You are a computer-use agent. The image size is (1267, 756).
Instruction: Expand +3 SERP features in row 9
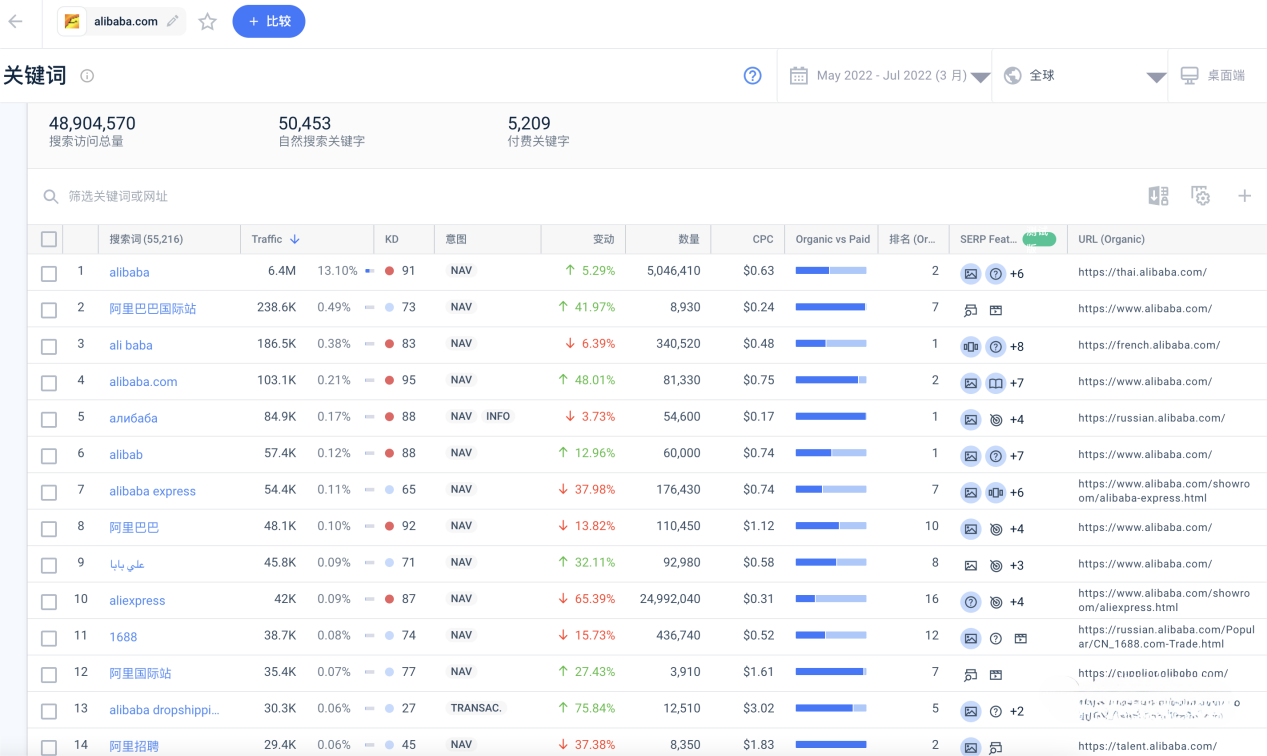tap(1016, 566)
